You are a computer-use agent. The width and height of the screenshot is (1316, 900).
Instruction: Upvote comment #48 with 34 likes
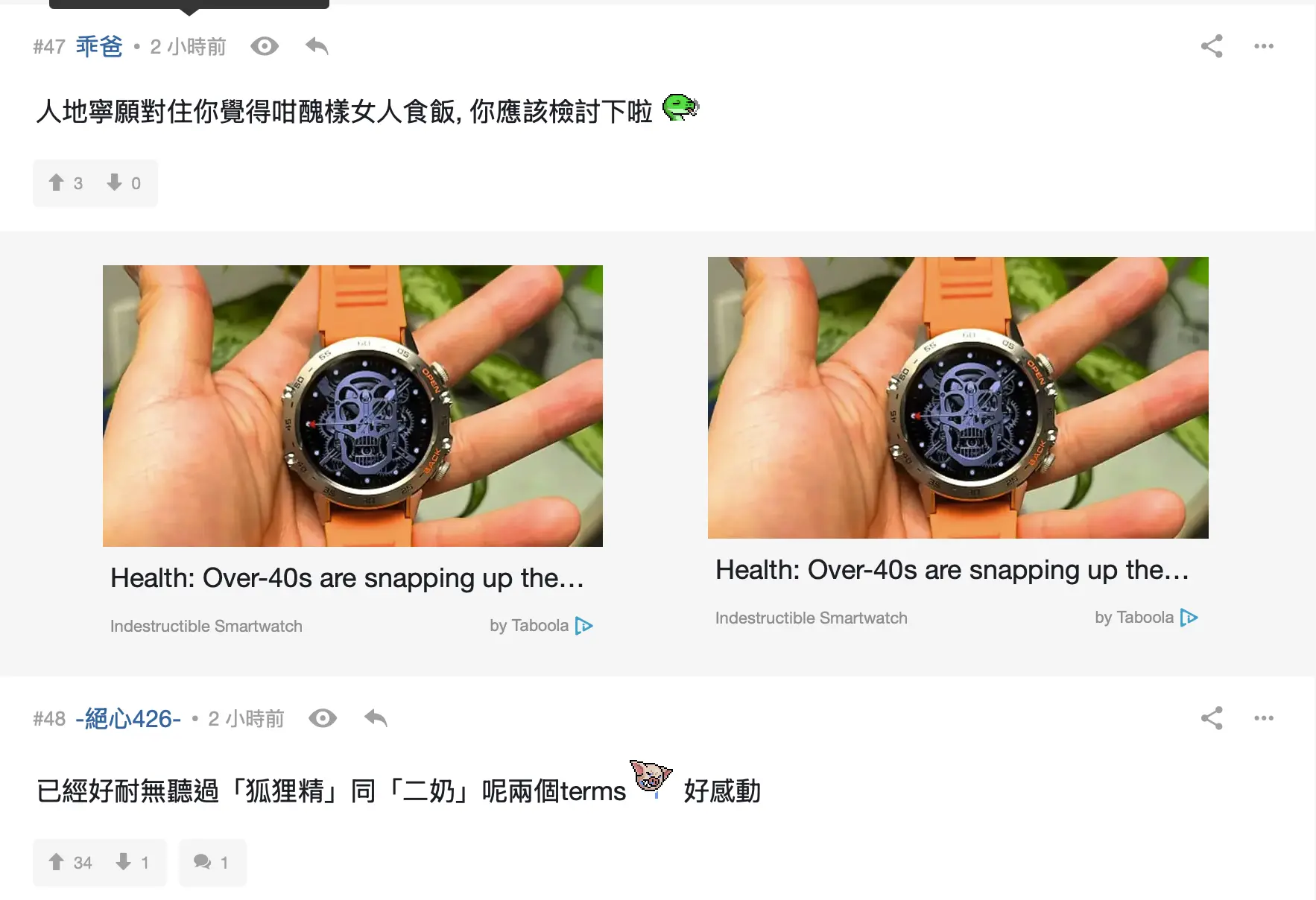click(x=70, y=863)
